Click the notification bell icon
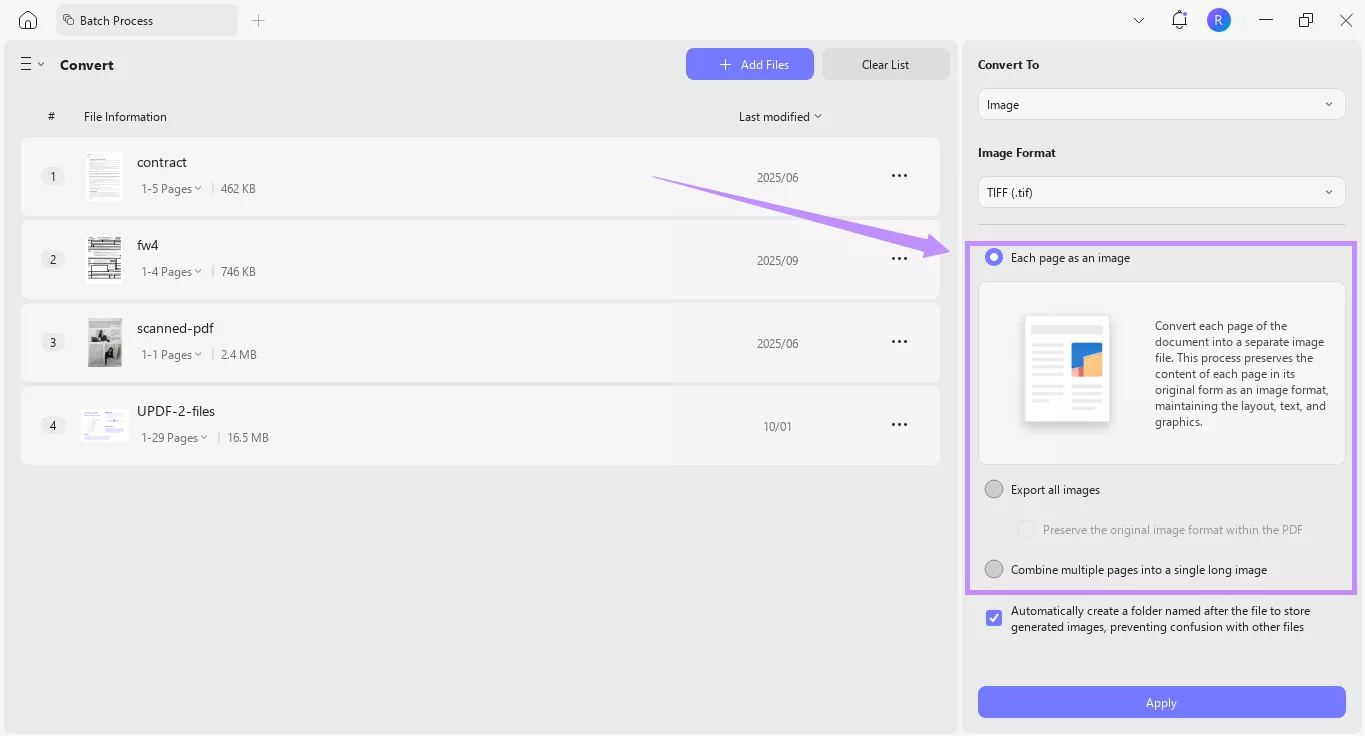The image size is (1365, 736). (1178, 19)
